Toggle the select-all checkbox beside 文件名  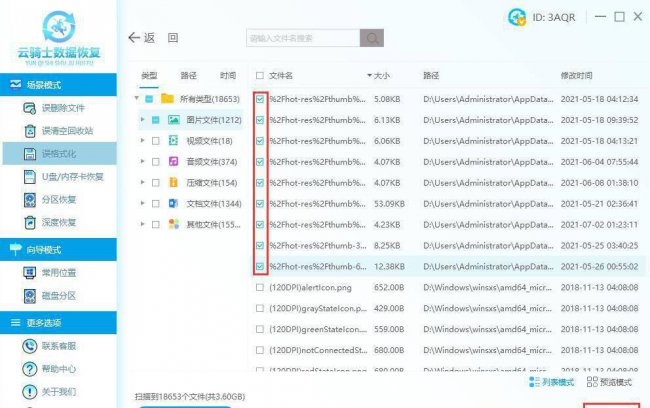[260, 75]
